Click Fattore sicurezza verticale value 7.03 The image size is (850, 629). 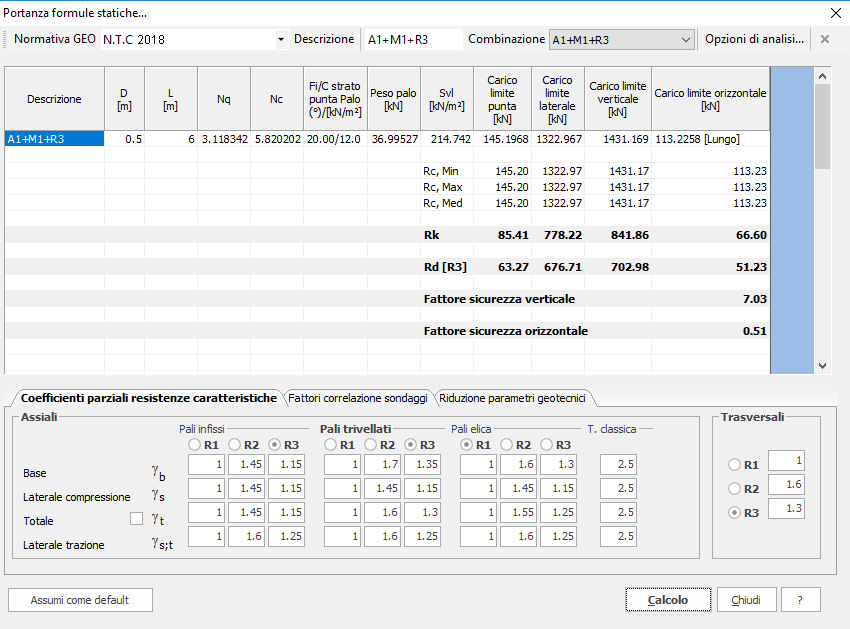755,299
